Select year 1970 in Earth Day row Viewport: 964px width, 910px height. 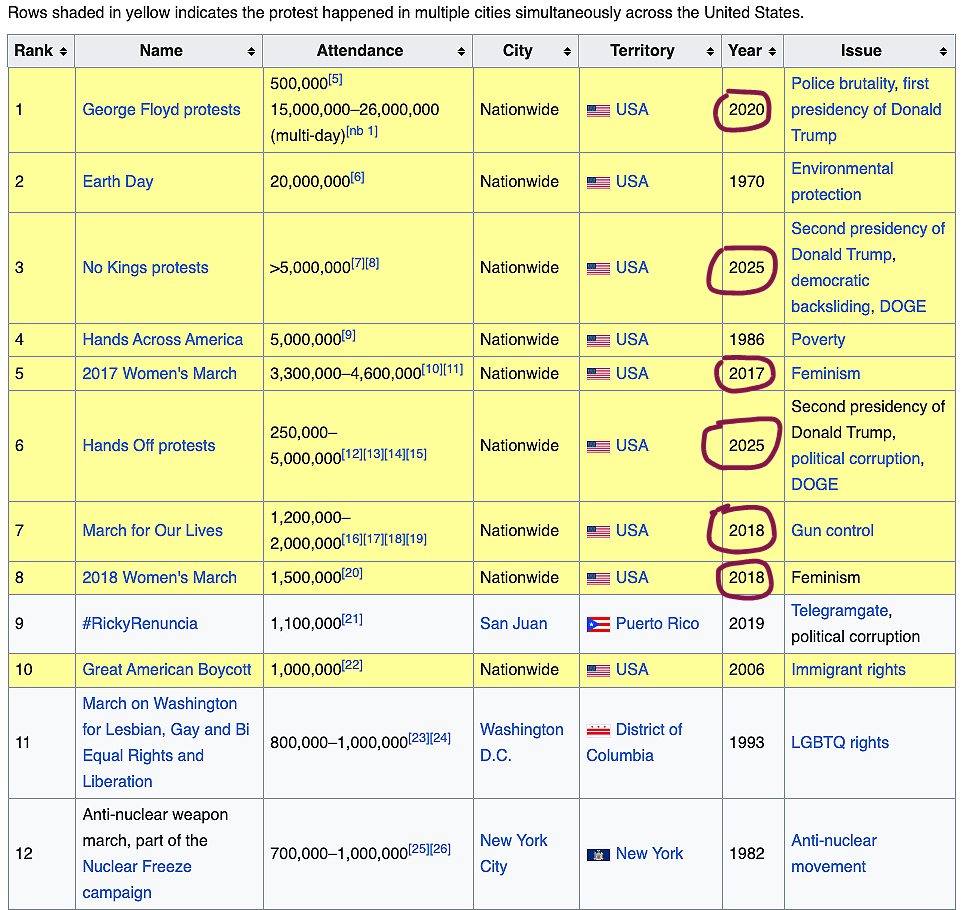(746, 181)
